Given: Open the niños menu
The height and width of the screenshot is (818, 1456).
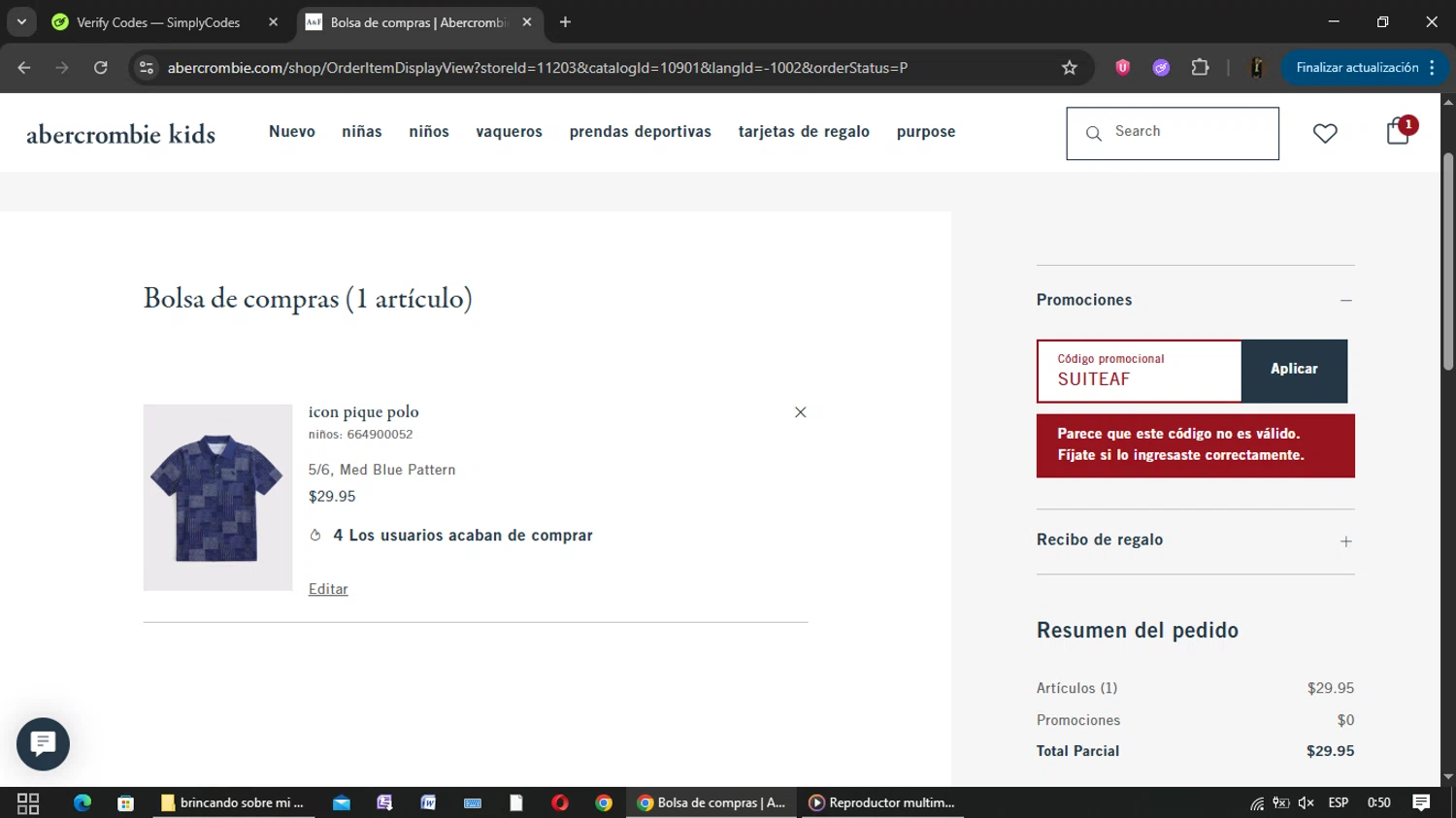Looking at the screenshot, I should click(x=429, y=132).
